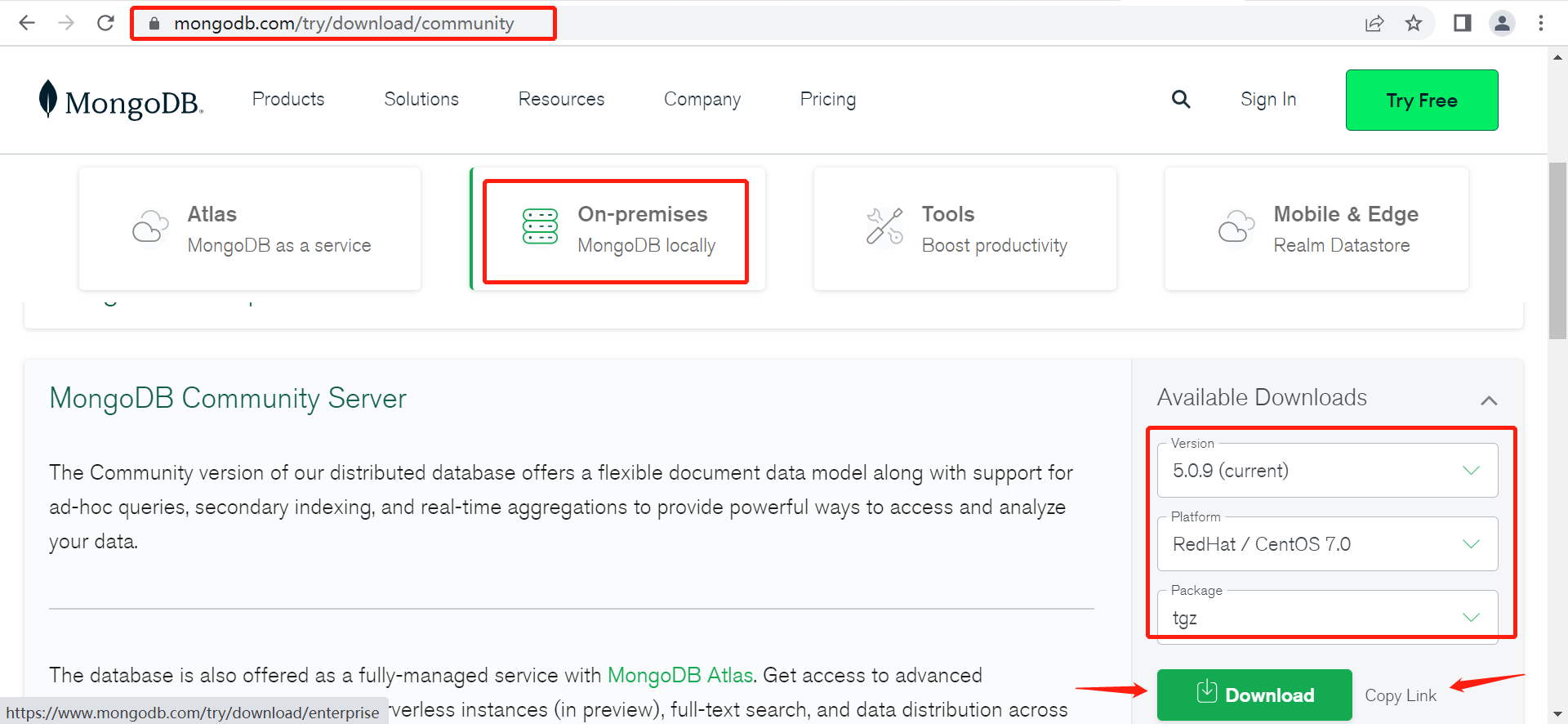Click the Copy Link text
This screenshot has height=724, width=1568.
click(1401, 695)
